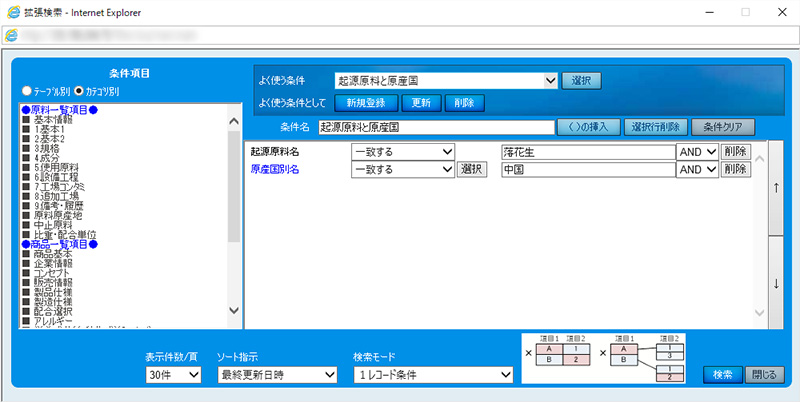Delete the 原産国別名 condition row
800x402 pixels.
point(735,170)
